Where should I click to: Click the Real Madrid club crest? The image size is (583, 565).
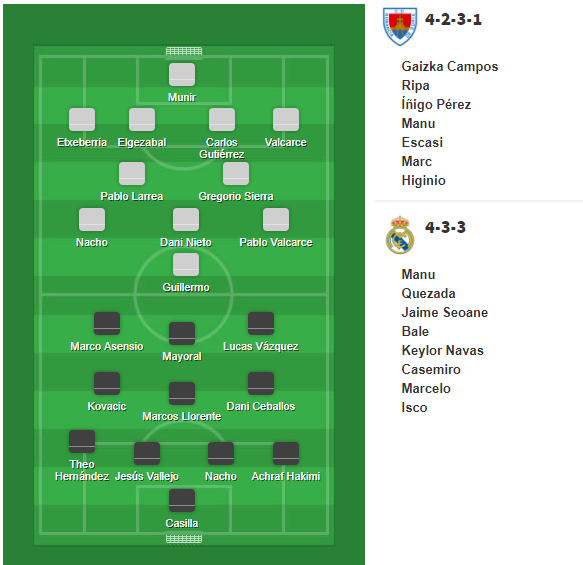400,235
